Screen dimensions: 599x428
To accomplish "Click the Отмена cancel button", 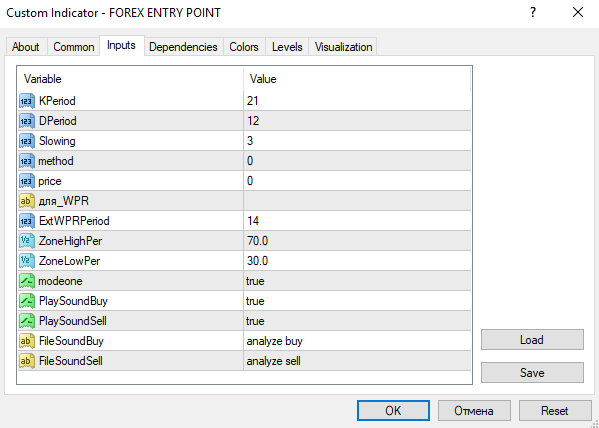I will [474, 411].
